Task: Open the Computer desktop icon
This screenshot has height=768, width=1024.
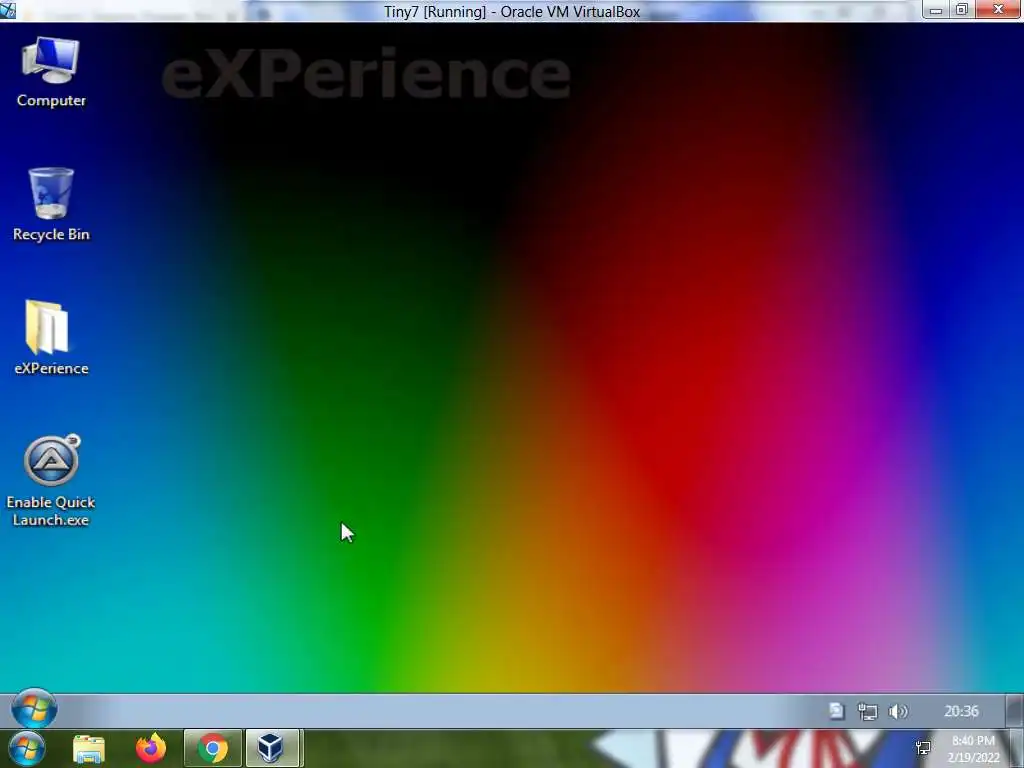Action: point(51,72)
